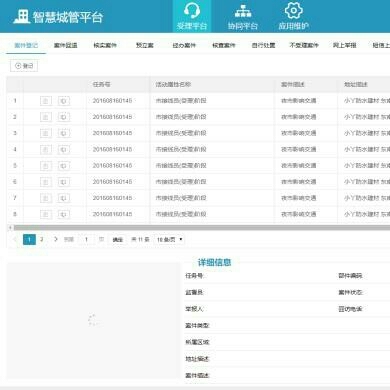Click the 智慧城管平台 building logo
Viewport: 390px width, 390px height.
[22, 16]
